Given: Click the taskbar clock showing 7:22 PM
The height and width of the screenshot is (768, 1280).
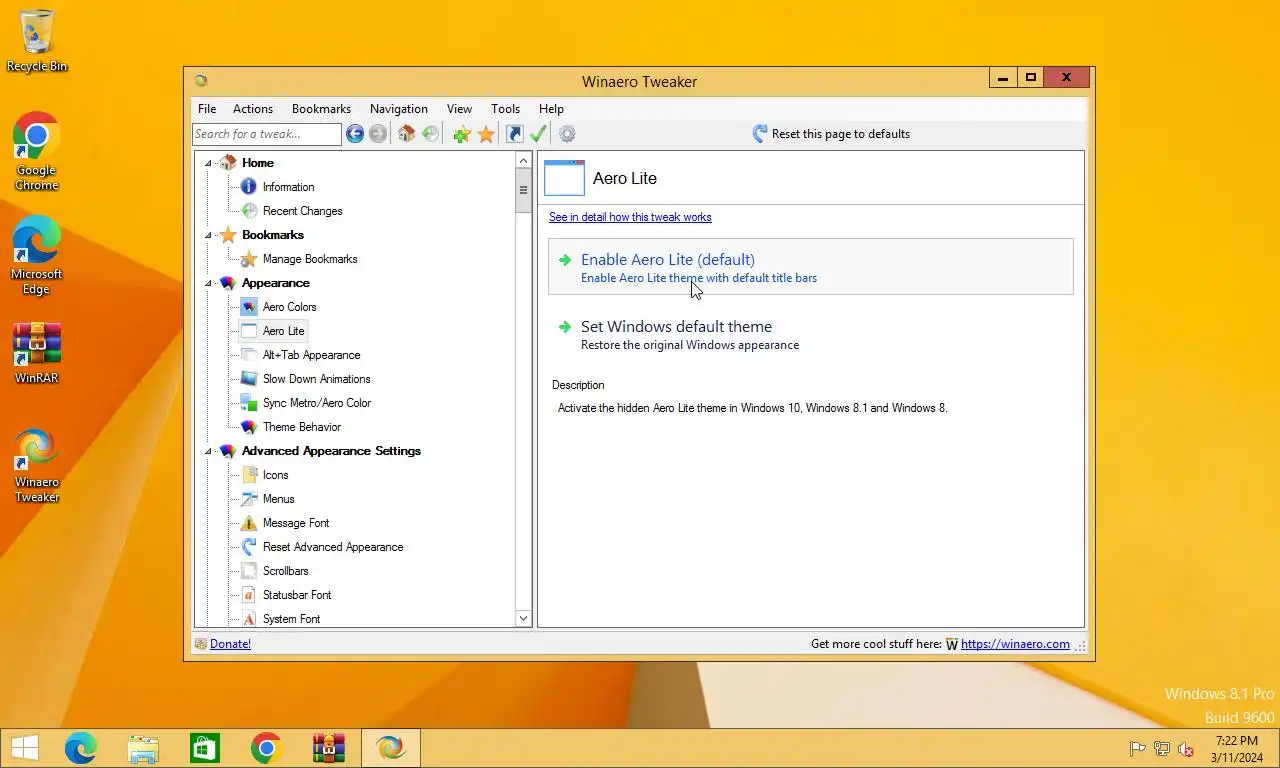Looking at the screenshot, I should pos(1236,749).
